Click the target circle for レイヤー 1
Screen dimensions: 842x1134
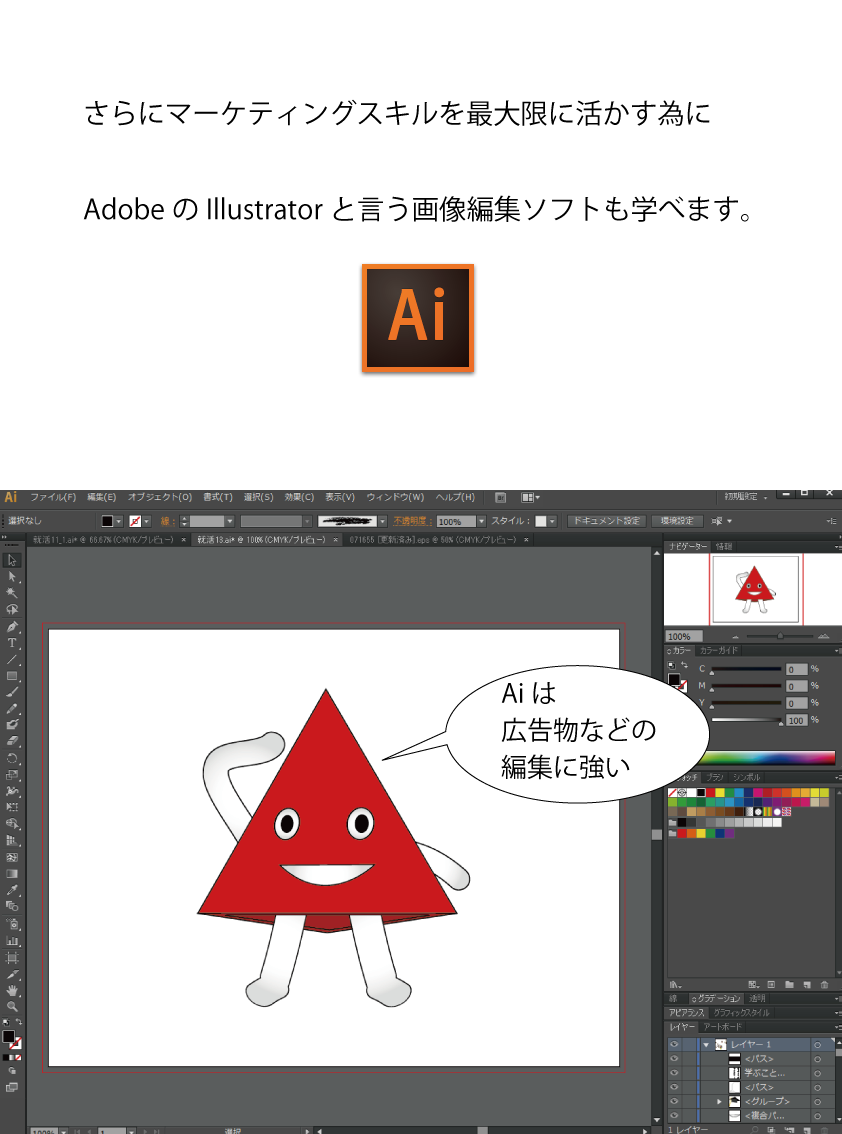817,1044
